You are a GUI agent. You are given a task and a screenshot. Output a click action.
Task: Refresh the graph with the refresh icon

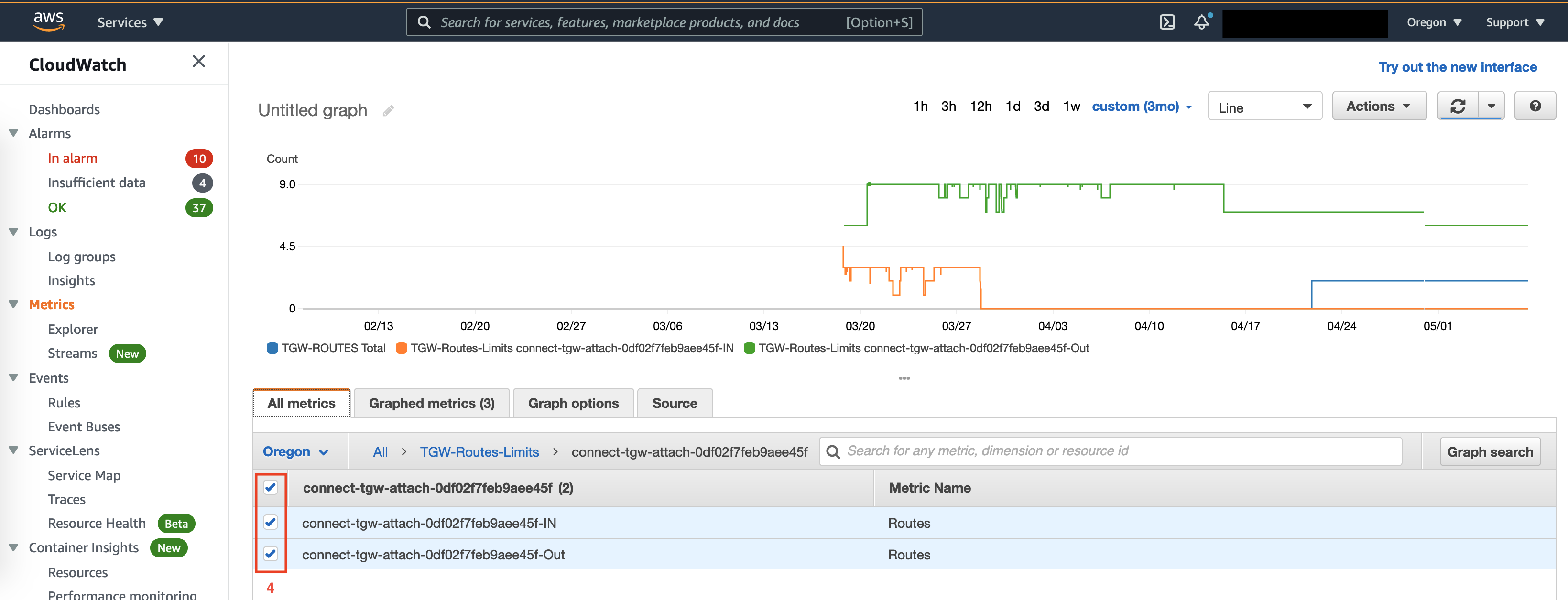(1458, 107)
